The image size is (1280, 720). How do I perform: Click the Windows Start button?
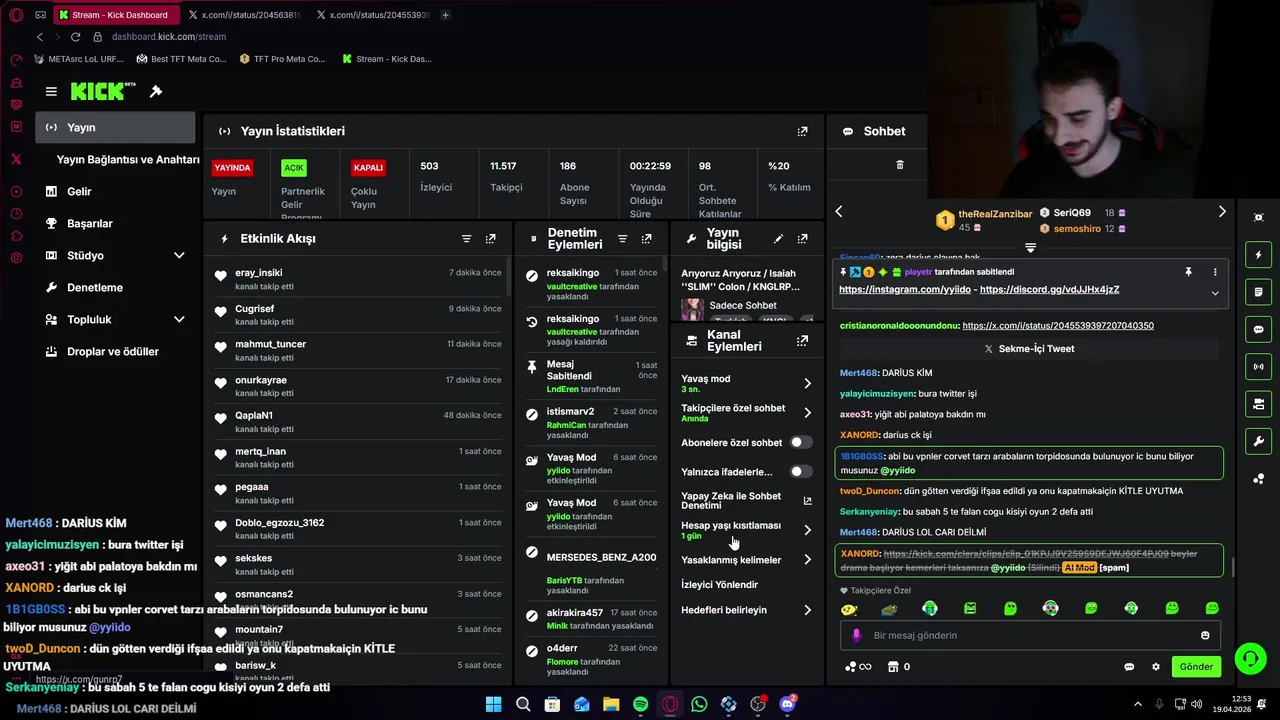tap(493, 704)
